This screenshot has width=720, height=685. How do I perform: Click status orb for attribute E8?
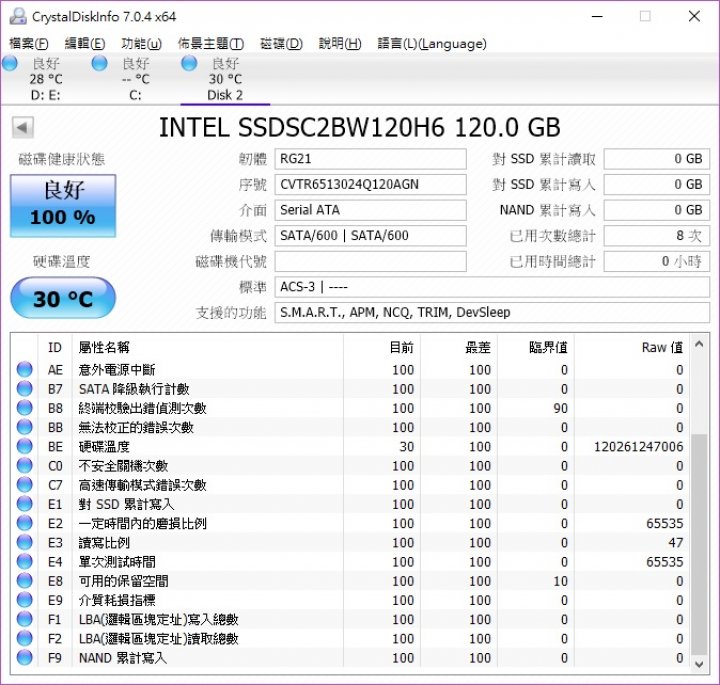click(x=24, y=581)
